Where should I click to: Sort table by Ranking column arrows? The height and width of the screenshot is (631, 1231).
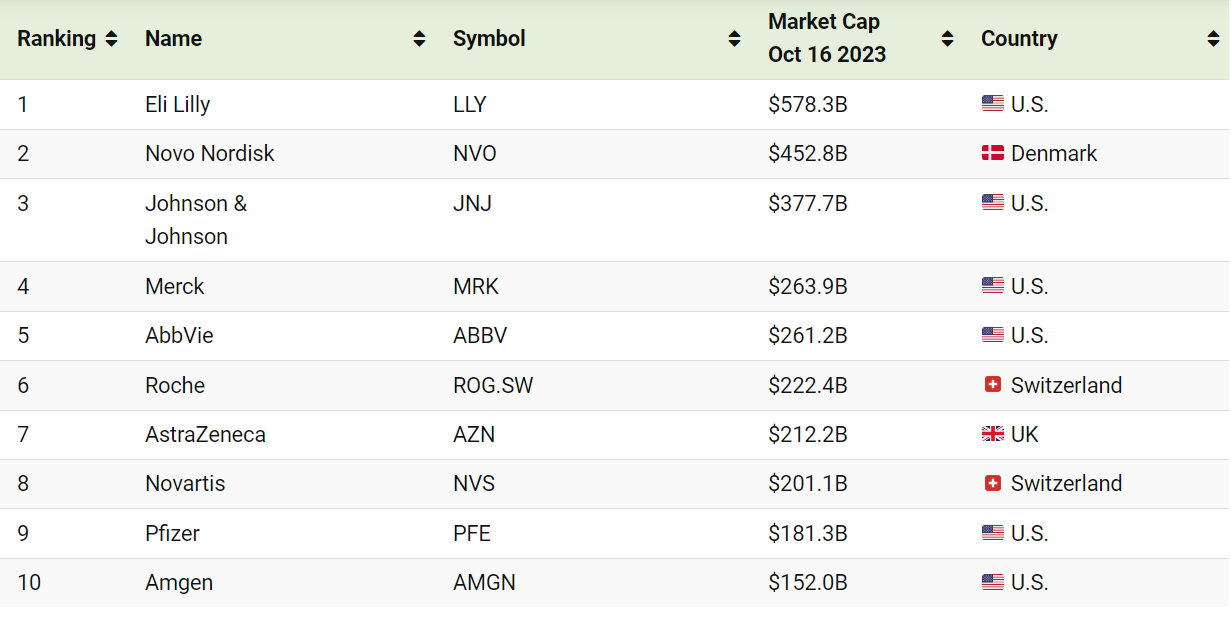click(111, 39)
